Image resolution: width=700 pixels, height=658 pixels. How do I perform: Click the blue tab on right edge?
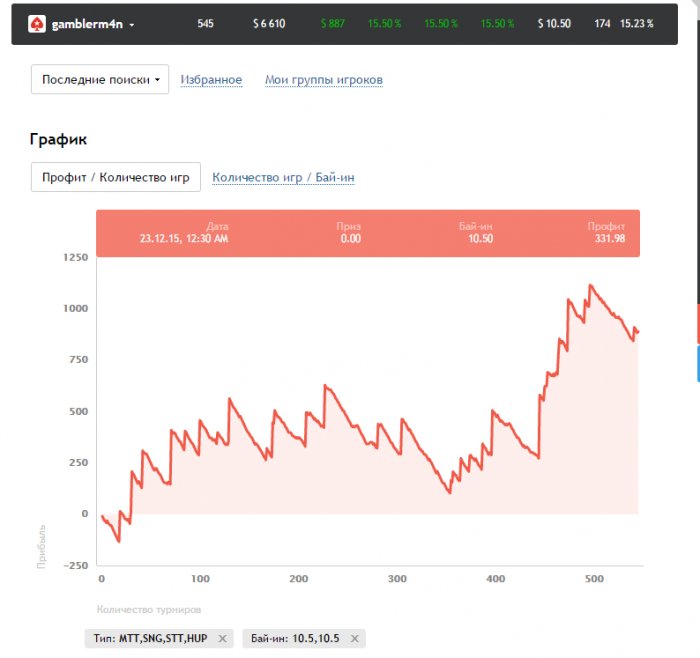pos(697,364)
